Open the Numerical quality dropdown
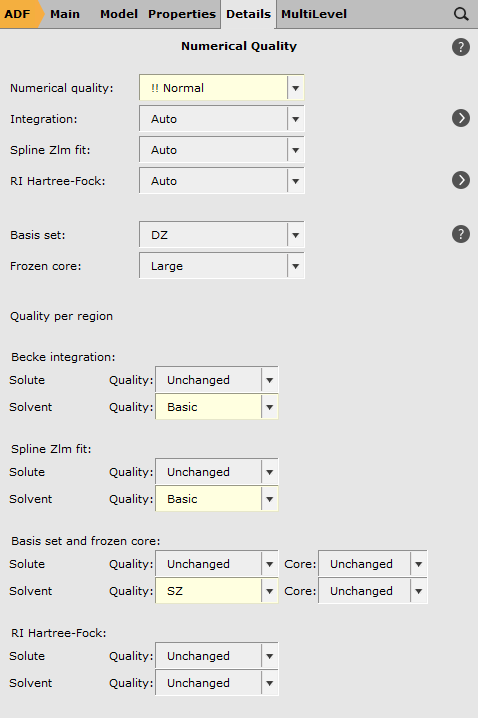The width and height of the screenshot is (478, 718). point(222,87)
